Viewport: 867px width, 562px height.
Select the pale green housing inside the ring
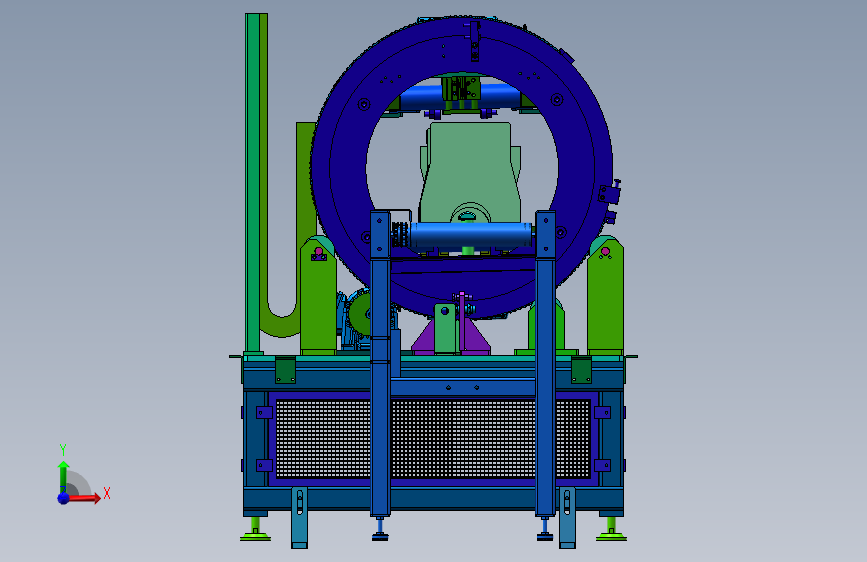click(470, 166)
